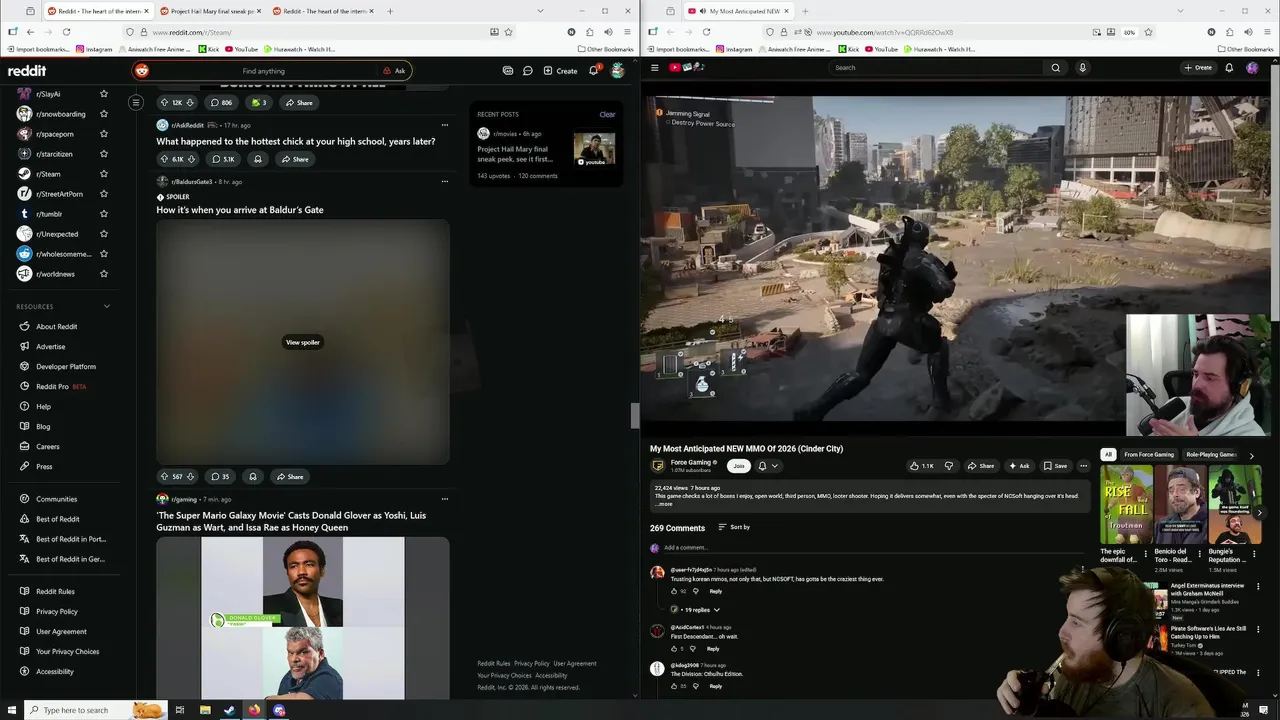This screenshot has width=1280, height=720.
Task: Open more actions ellipsis under video
Action: click(x=1083, y=466)
